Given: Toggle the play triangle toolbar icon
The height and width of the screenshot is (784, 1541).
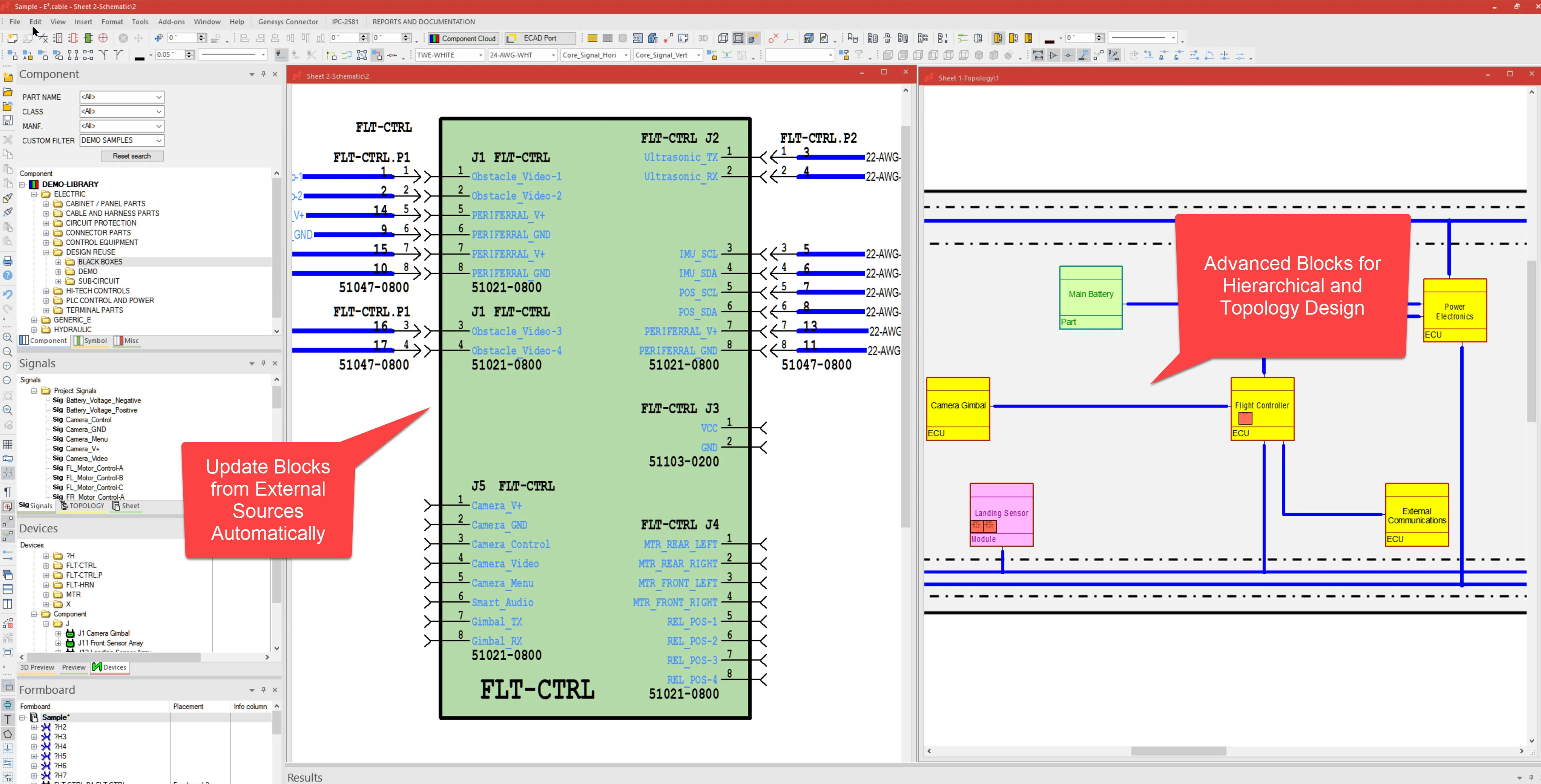Looking at the screenshot, I should tap(1053, 55).
